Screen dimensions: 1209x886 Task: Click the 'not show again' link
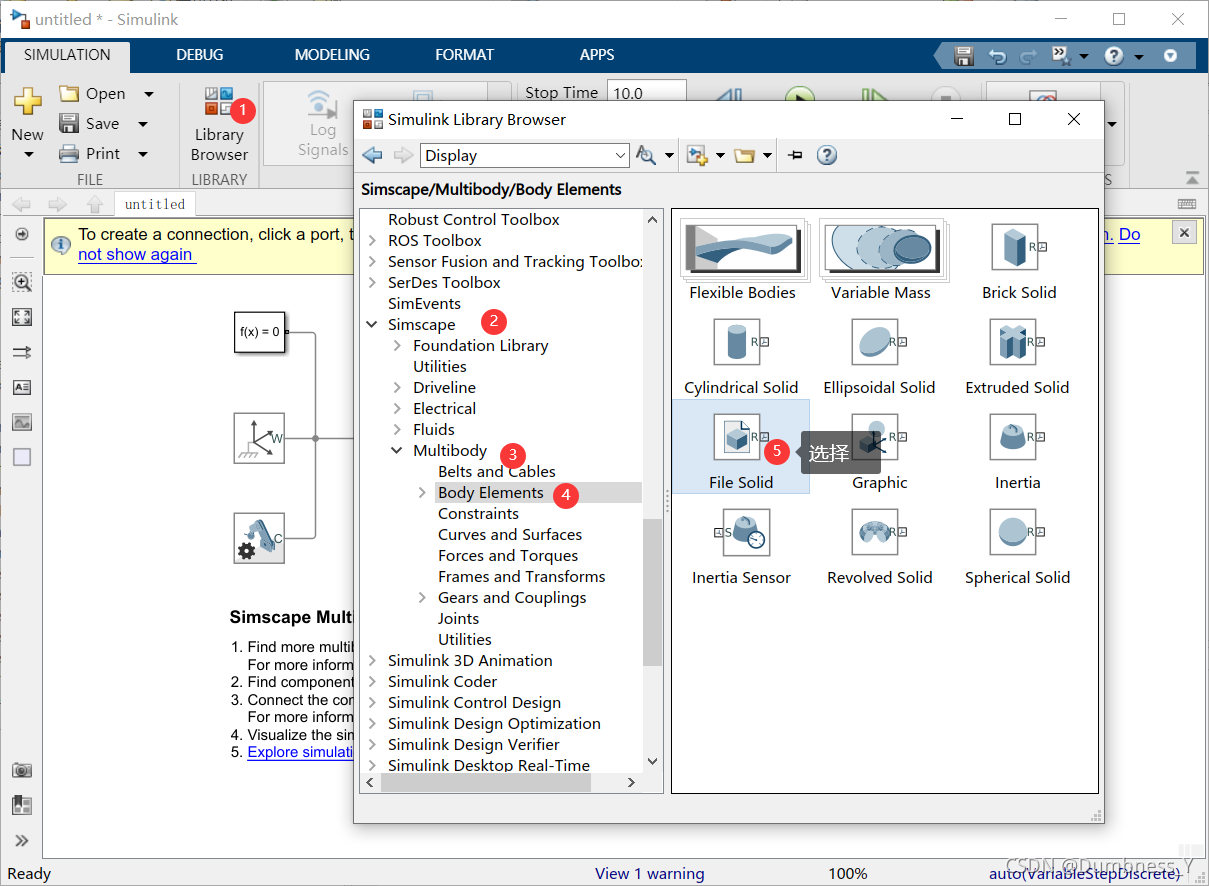tap(135, 254)
